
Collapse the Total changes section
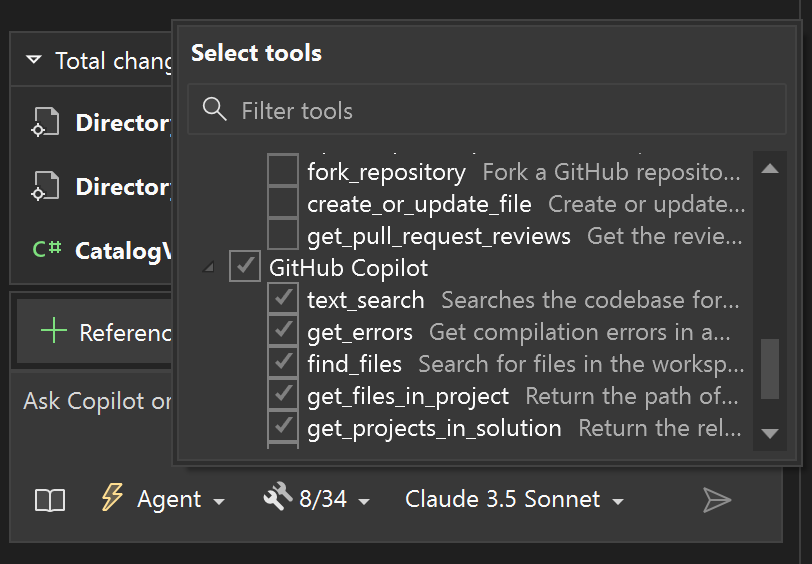(x=34, y=61)
